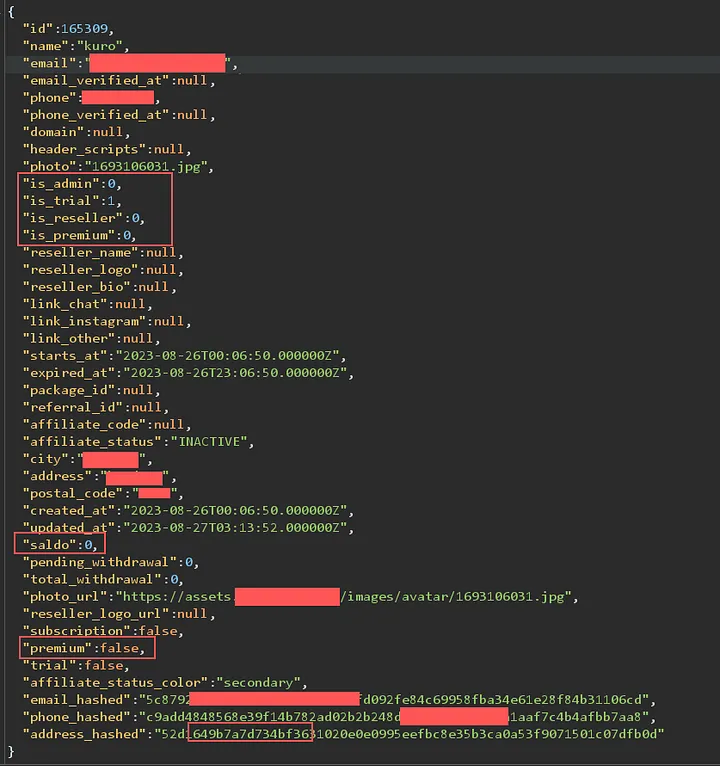Select the "reseller_bio":null line

pyautogui.click(x=100, y=287)
